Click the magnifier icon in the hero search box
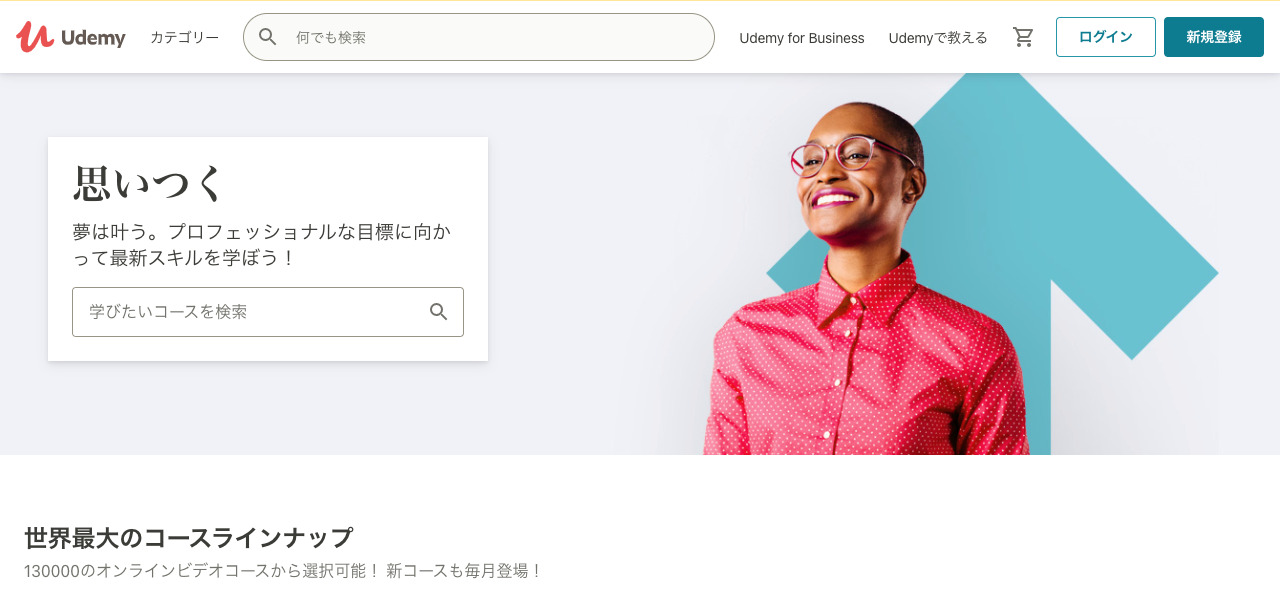1280x608 pixels. pos(439,312)
